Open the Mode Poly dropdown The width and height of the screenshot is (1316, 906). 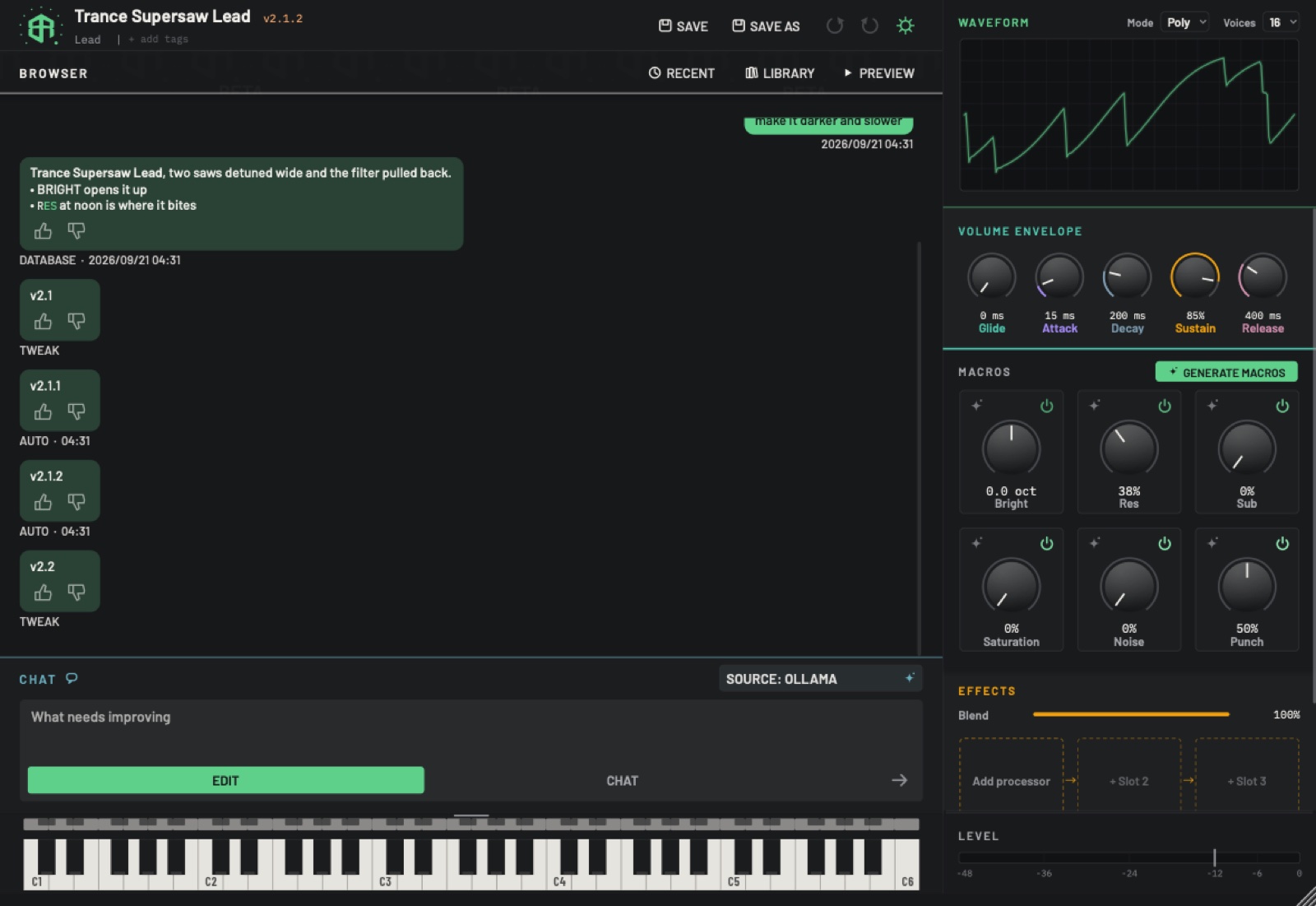point(1184,23)
